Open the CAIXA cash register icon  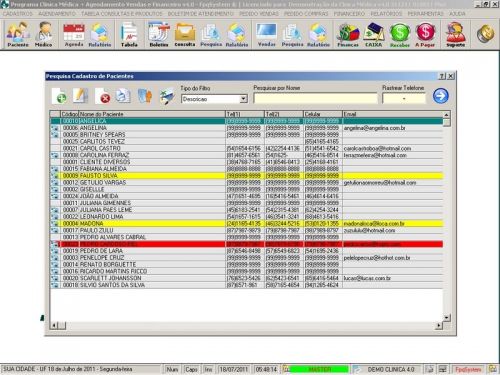coord(374,34)
